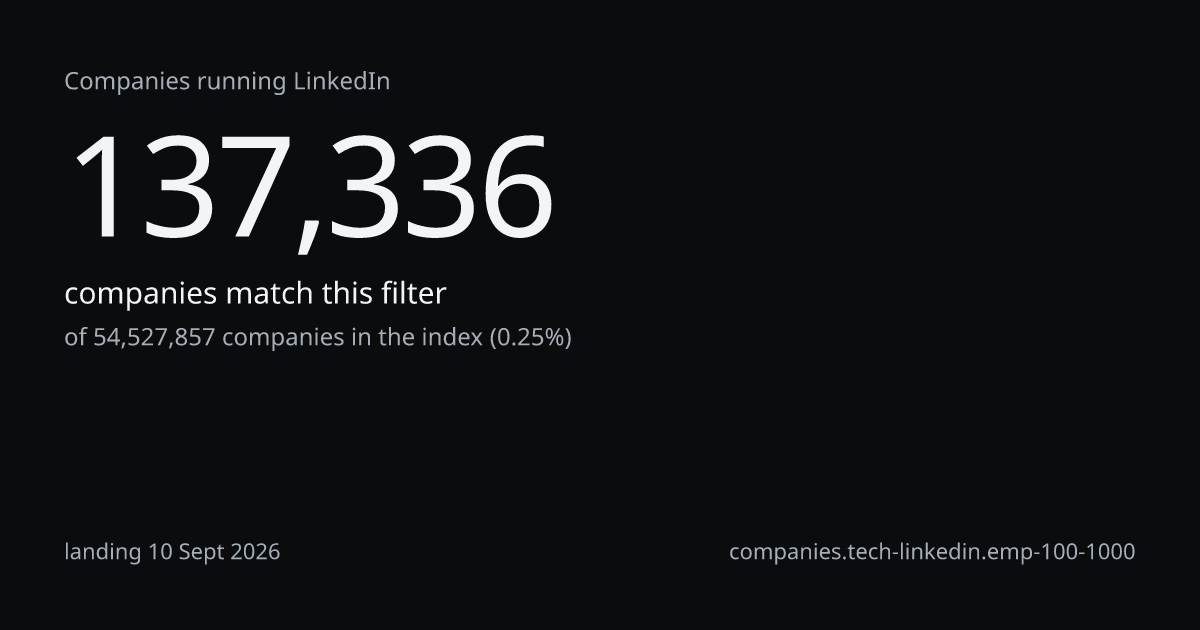Click the 'companies match this filter' text
The width and height of the screenshot is (1200, 630).
coord(255,294)
